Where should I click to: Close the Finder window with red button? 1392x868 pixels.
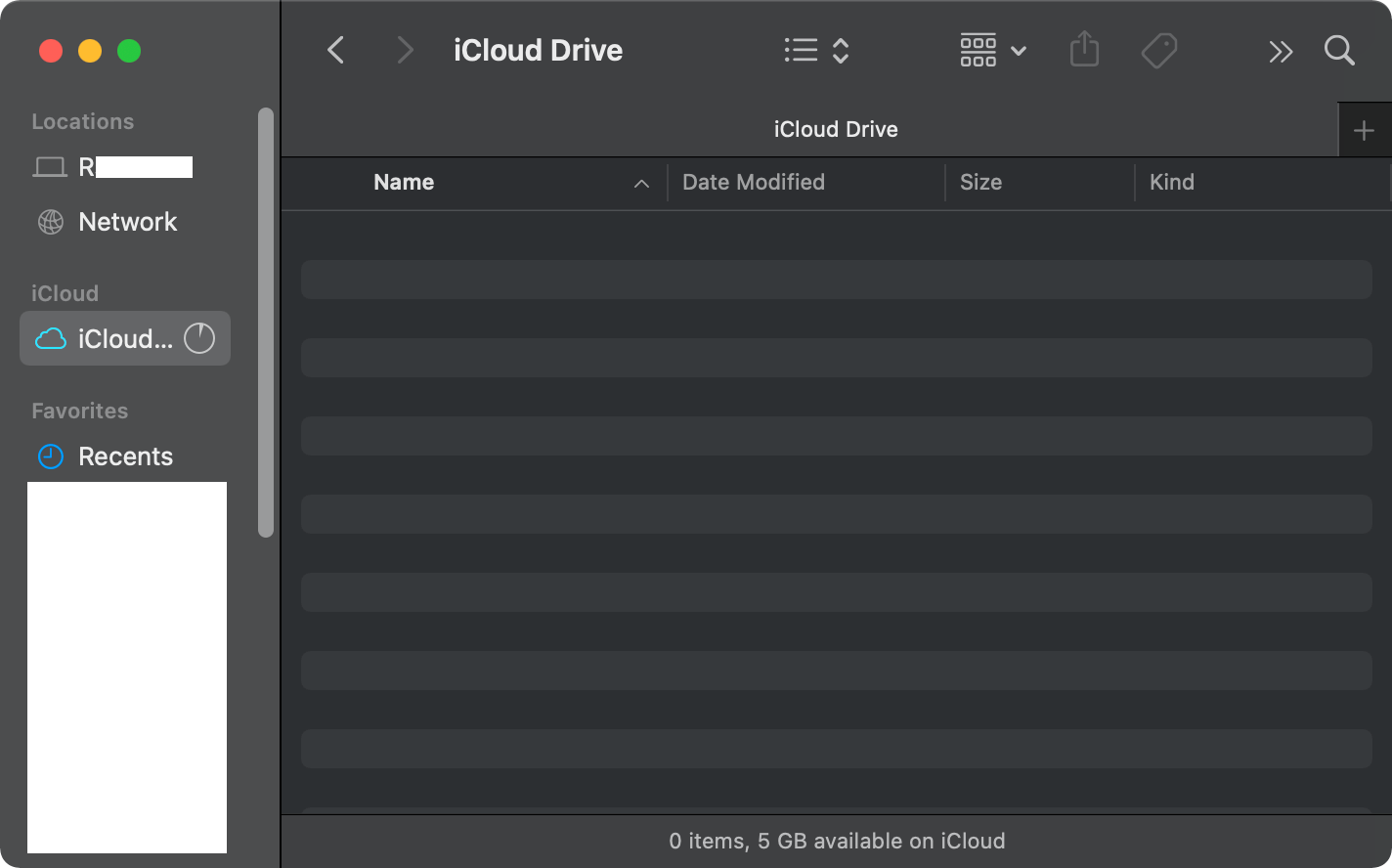51,51
